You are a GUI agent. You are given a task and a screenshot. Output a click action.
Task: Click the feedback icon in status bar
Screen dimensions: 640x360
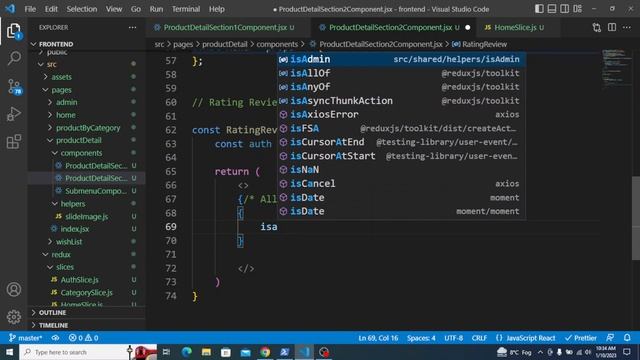pyautogui.click(x=610, y=338)
